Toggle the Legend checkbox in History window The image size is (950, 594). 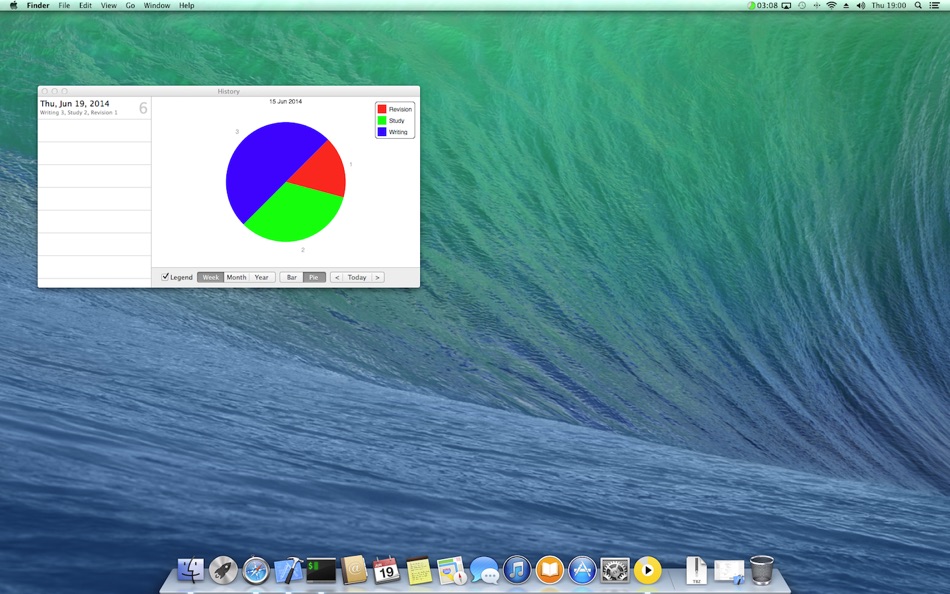tap(165, 277)
